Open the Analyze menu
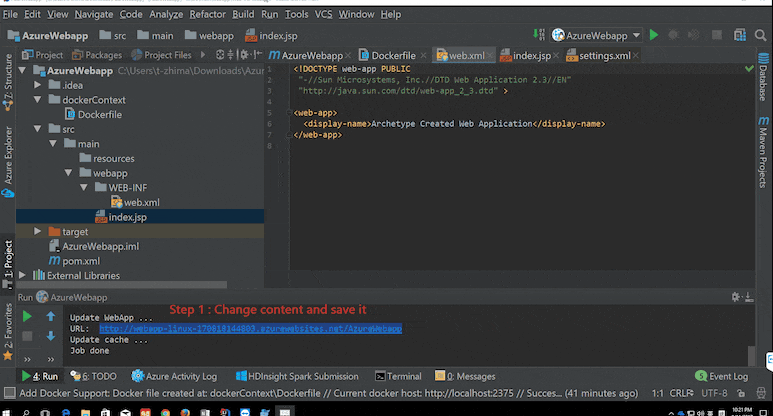 (166, 14)
